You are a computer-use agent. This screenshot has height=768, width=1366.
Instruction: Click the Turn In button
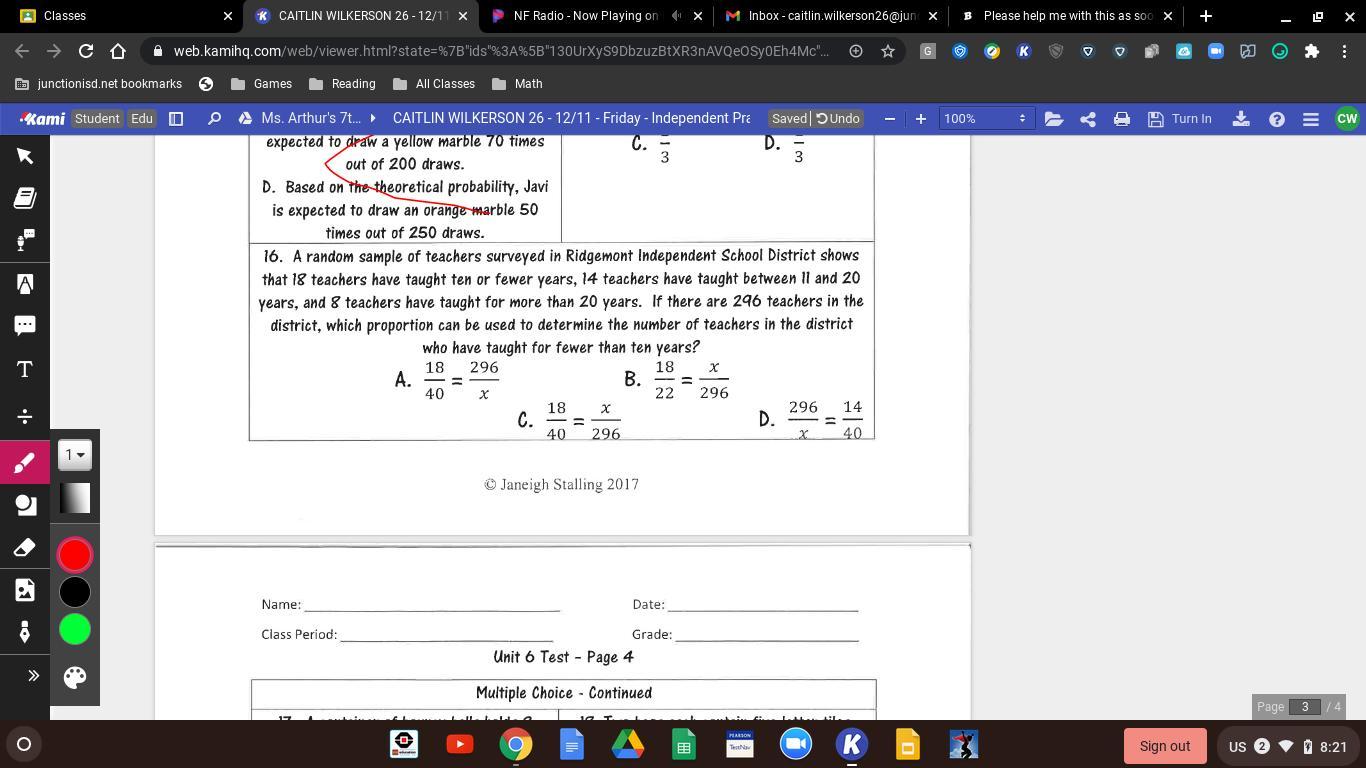tap(1180, 119)
